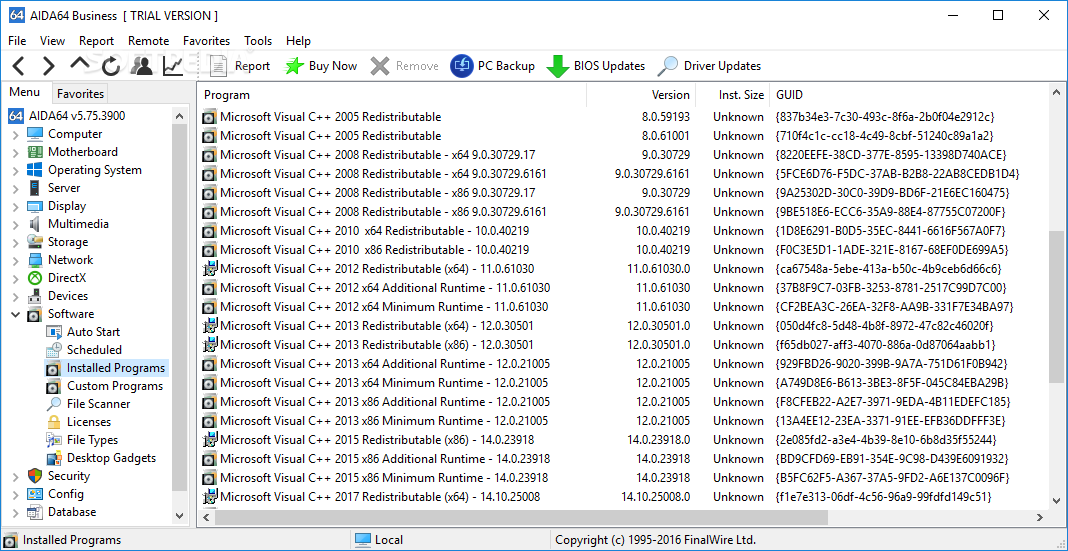
Task: Click the Local status bar entry
Action: 379,540
